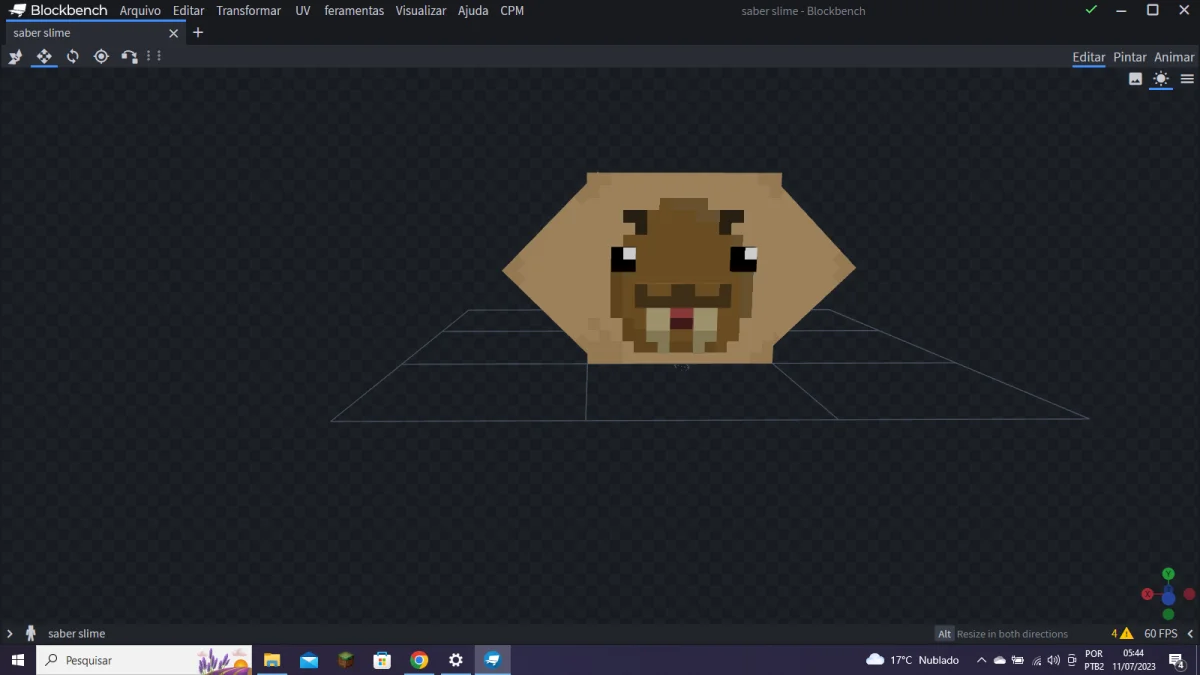Select the Resize tool in the toolbar
The image size is (1200, 675).
(x=15, y=57)
